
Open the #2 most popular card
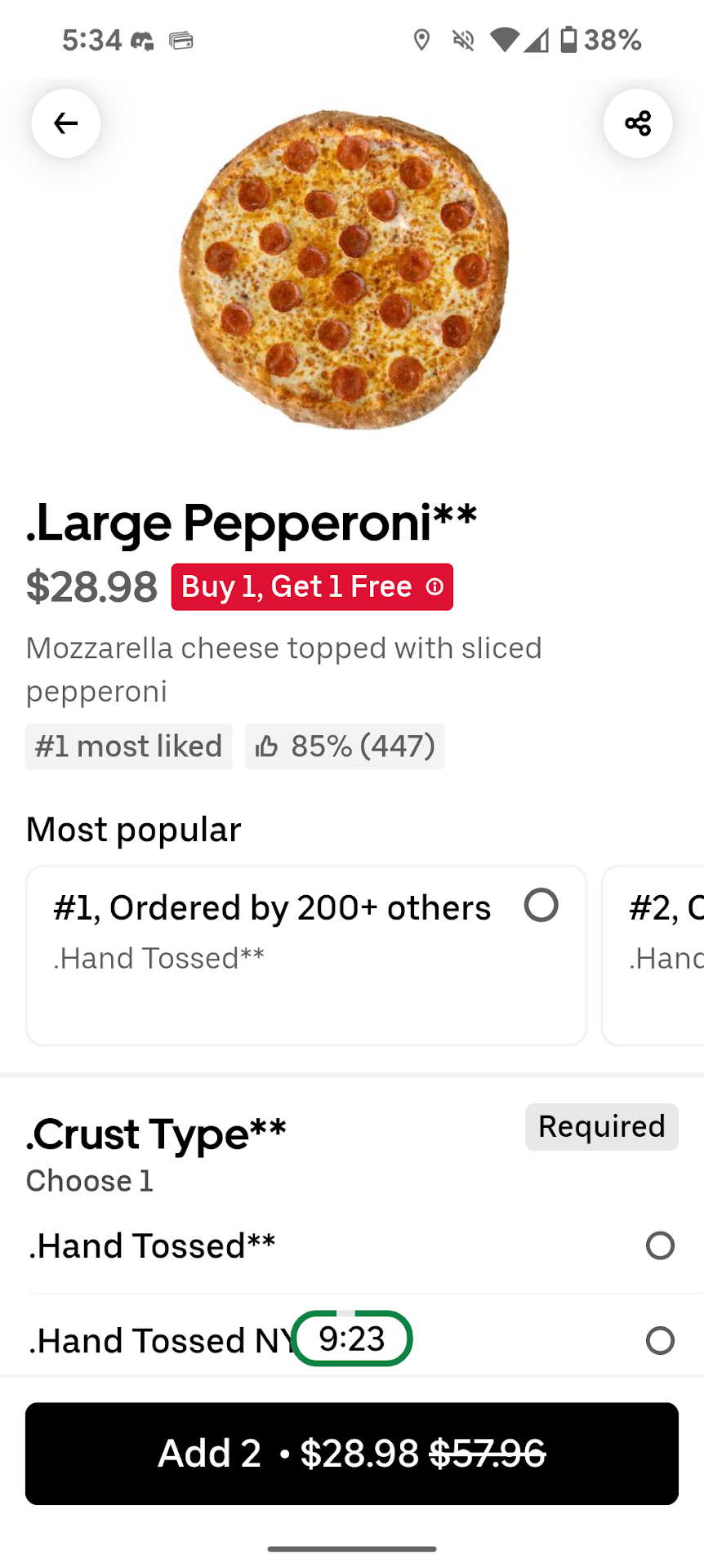653,955
